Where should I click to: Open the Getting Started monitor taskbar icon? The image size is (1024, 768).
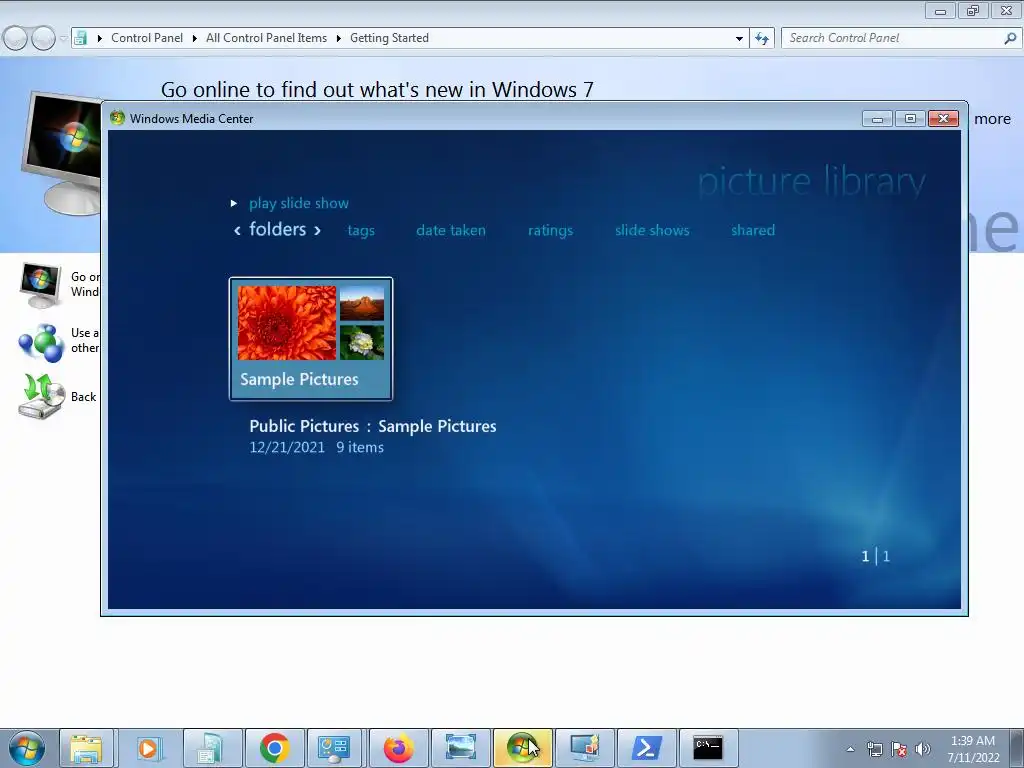[584, 748]
